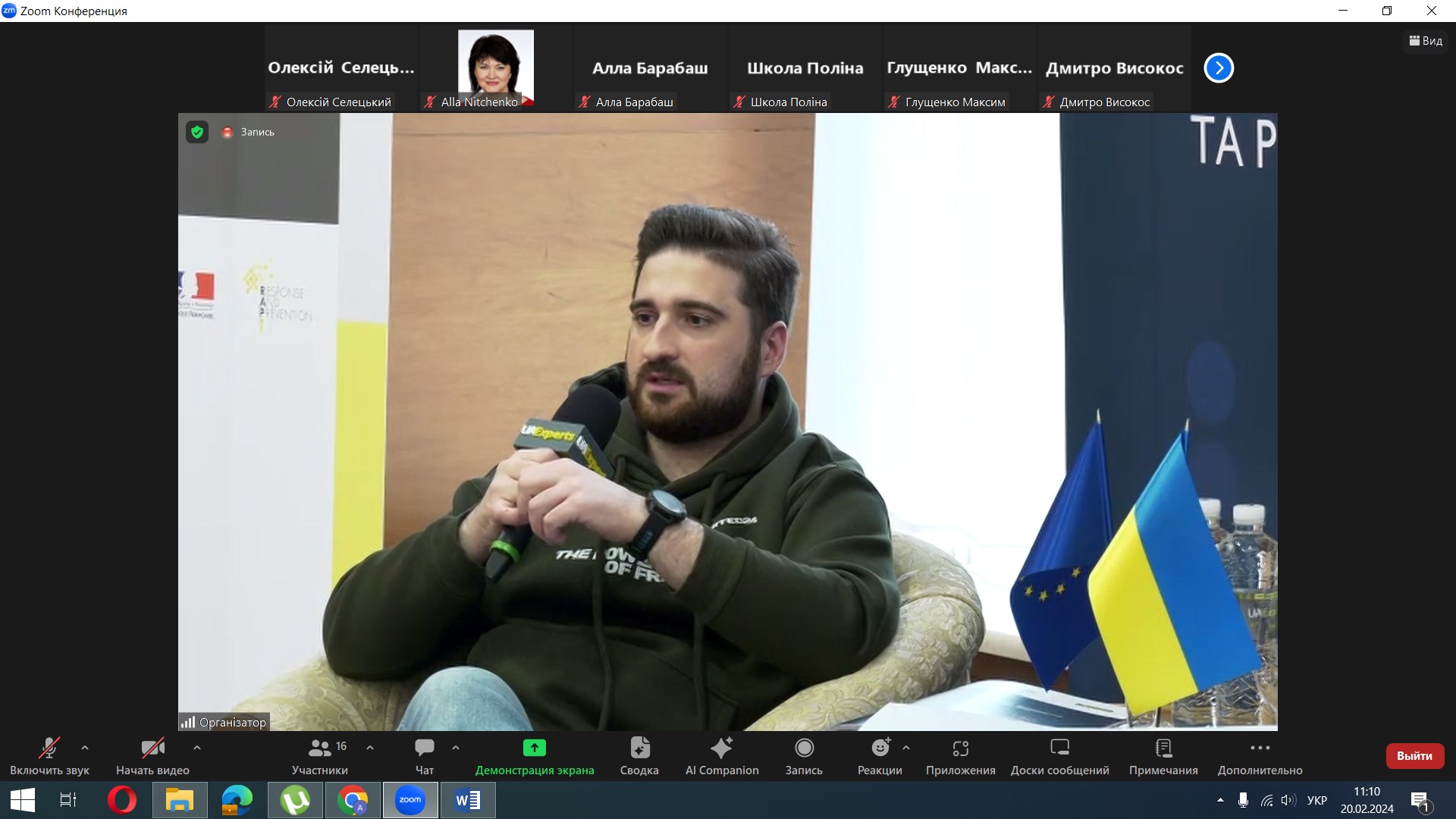Open Дополнительно more options menu
Screen dimensions: 1456x819
(1260, 756)
